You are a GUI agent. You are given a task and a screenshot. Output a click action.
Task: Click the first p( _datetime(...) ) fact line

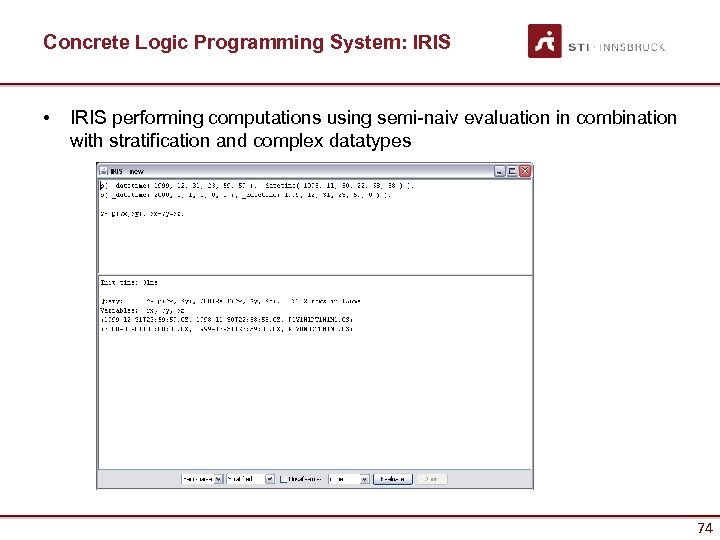click(x=257, y=186)
